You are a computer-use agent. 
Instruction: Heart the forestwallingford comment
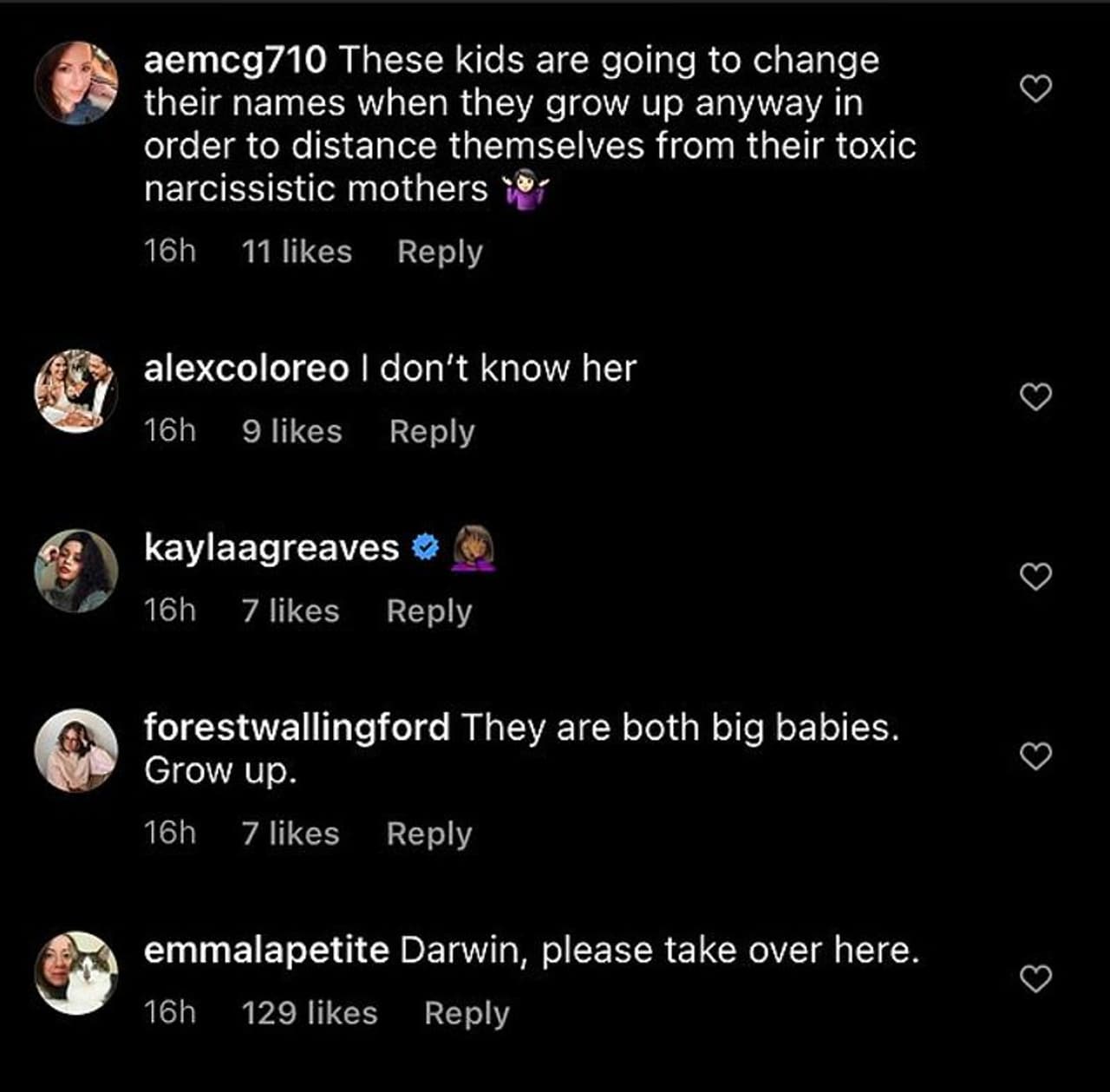click(1035, 756)
